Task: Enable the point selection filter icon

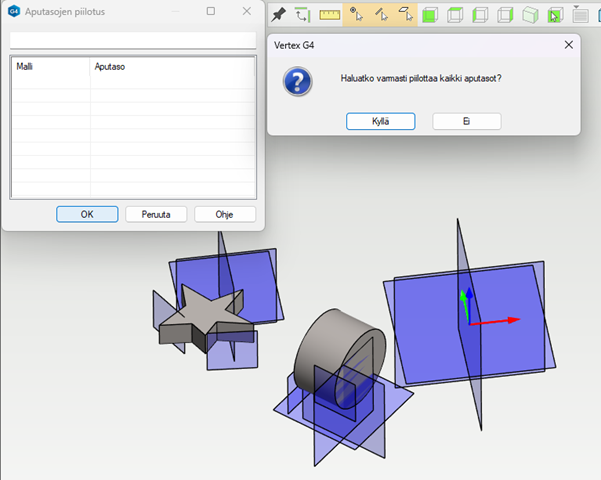Action: pyautogui.click(x=356, y=15)
